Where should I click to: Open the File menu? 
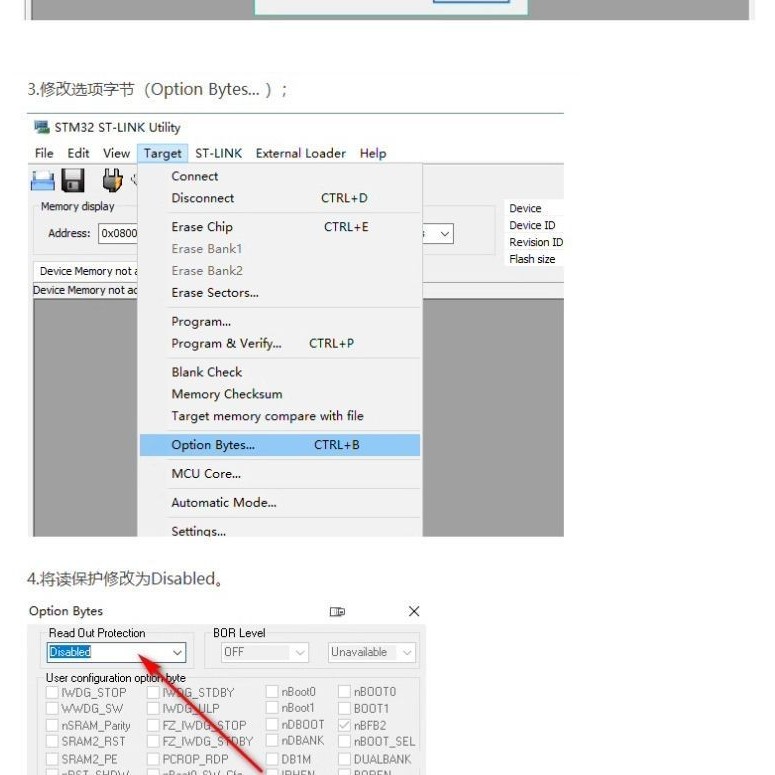pos(44,153)
